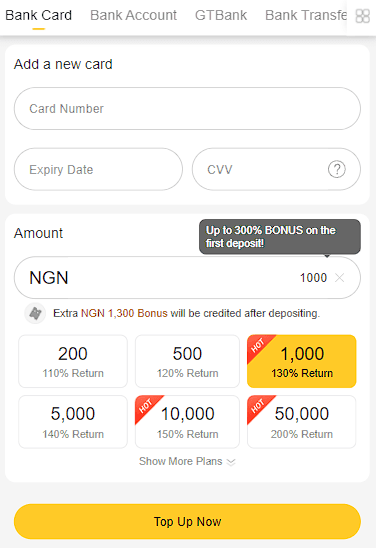Open the payment methods grid icon
This screenshot has height=548, width=376.
tap(362, 16)
